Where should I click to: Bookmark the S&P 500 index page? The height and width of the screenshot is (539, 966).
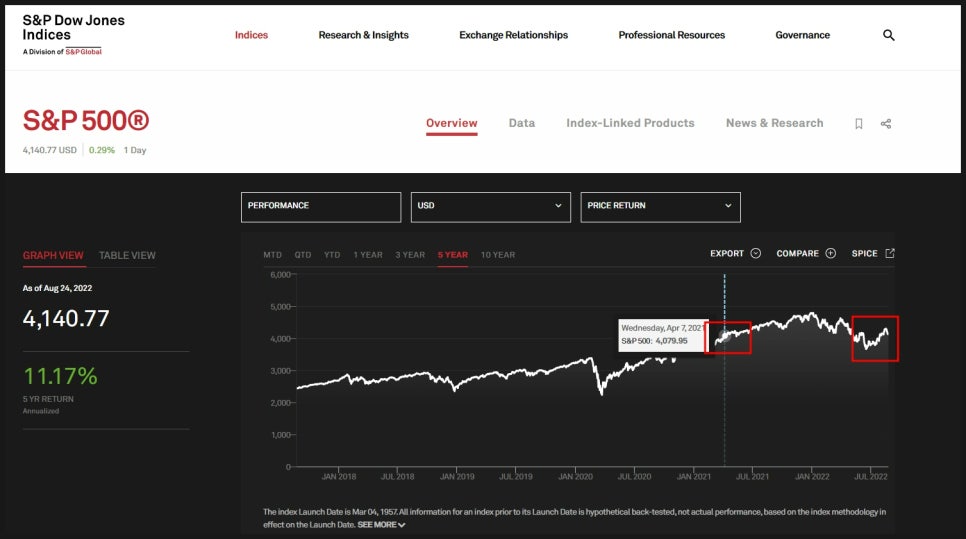click(x=859, y=124)
